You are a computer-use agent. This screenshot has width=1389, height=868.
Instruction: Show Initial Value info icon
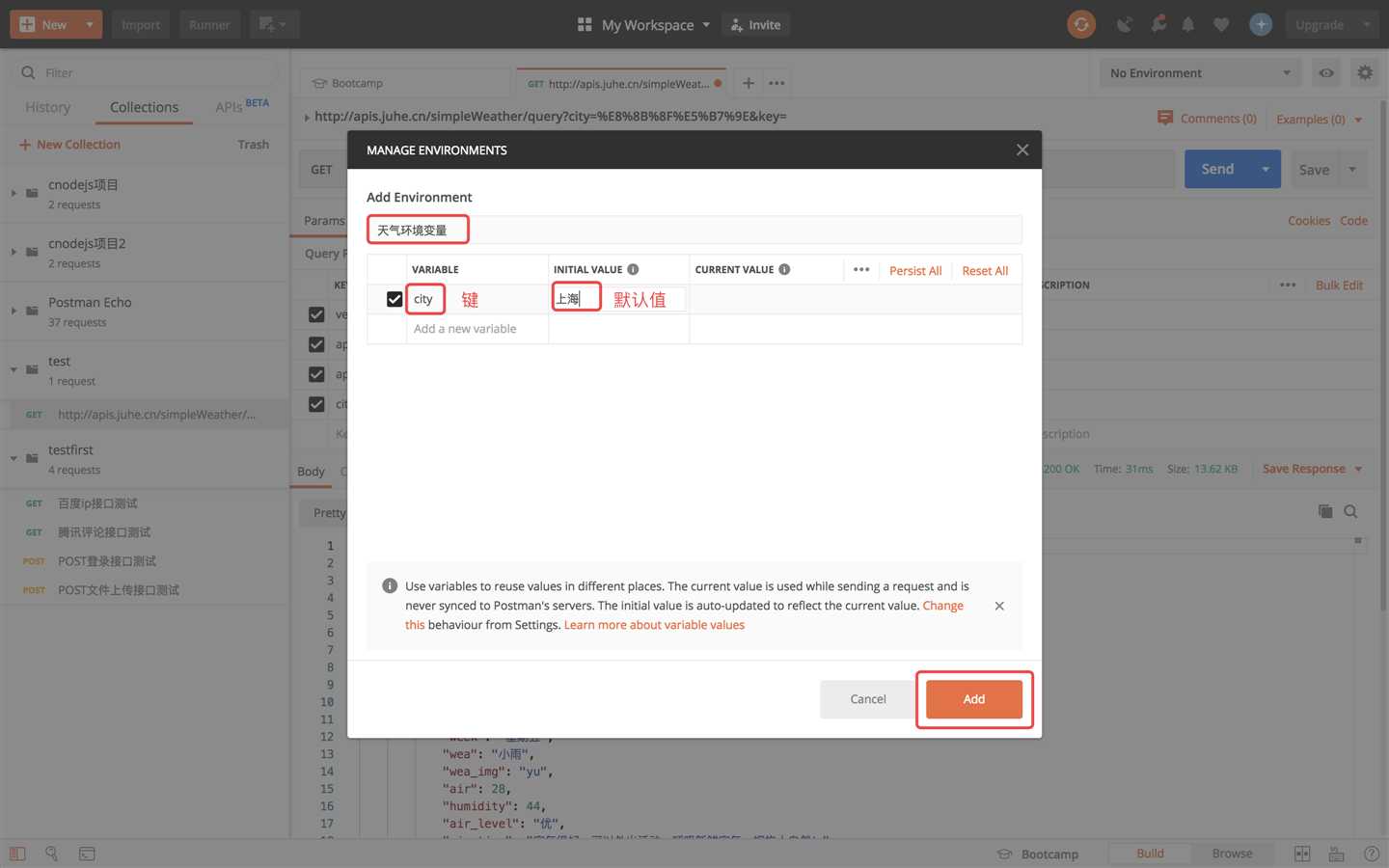click(633, 269)
